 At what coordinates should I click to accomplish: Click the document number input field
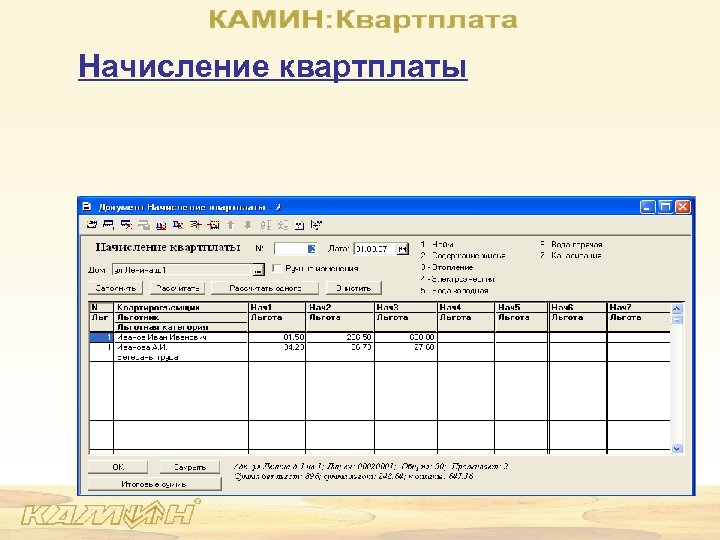[295, 249]
